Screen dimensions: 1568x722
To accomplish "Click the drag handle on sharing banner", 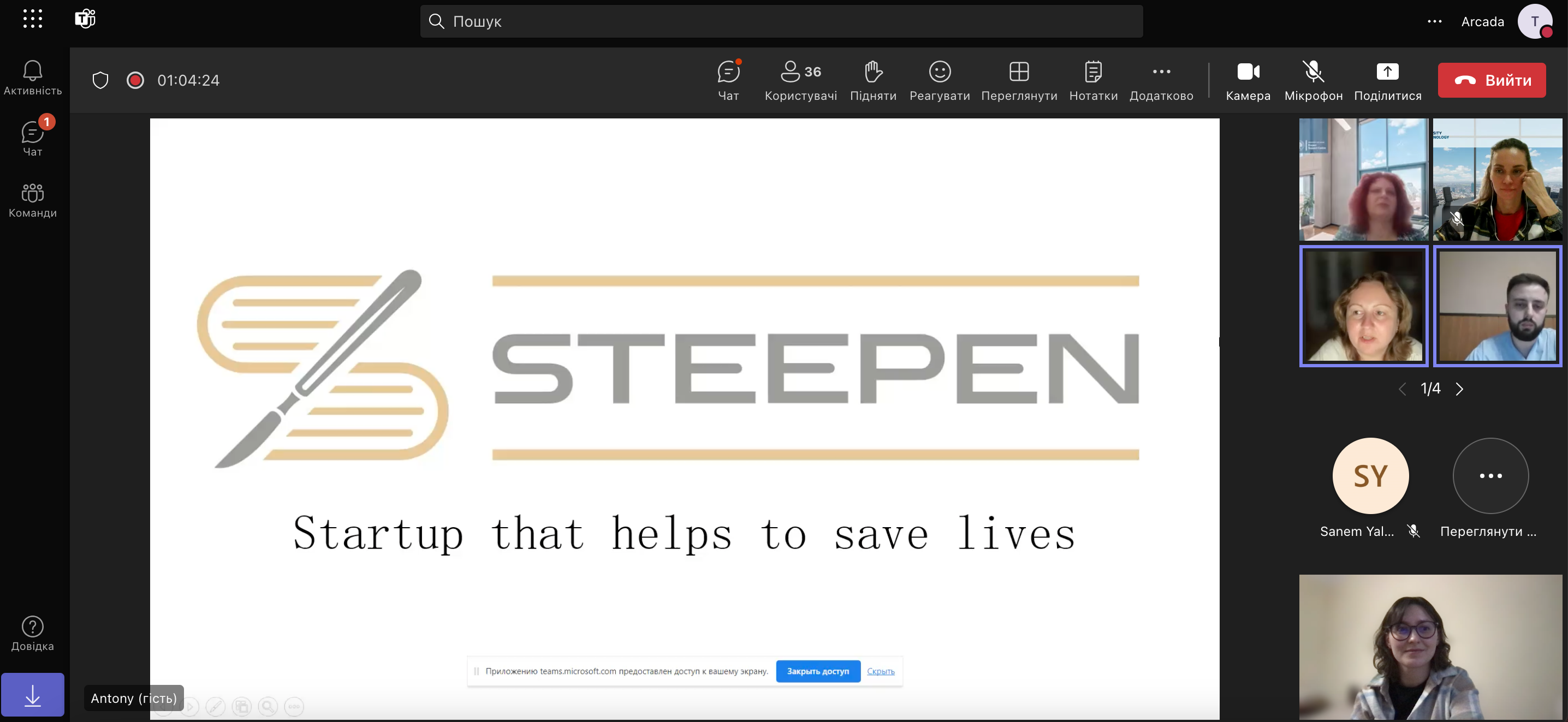I will [476, 671].
